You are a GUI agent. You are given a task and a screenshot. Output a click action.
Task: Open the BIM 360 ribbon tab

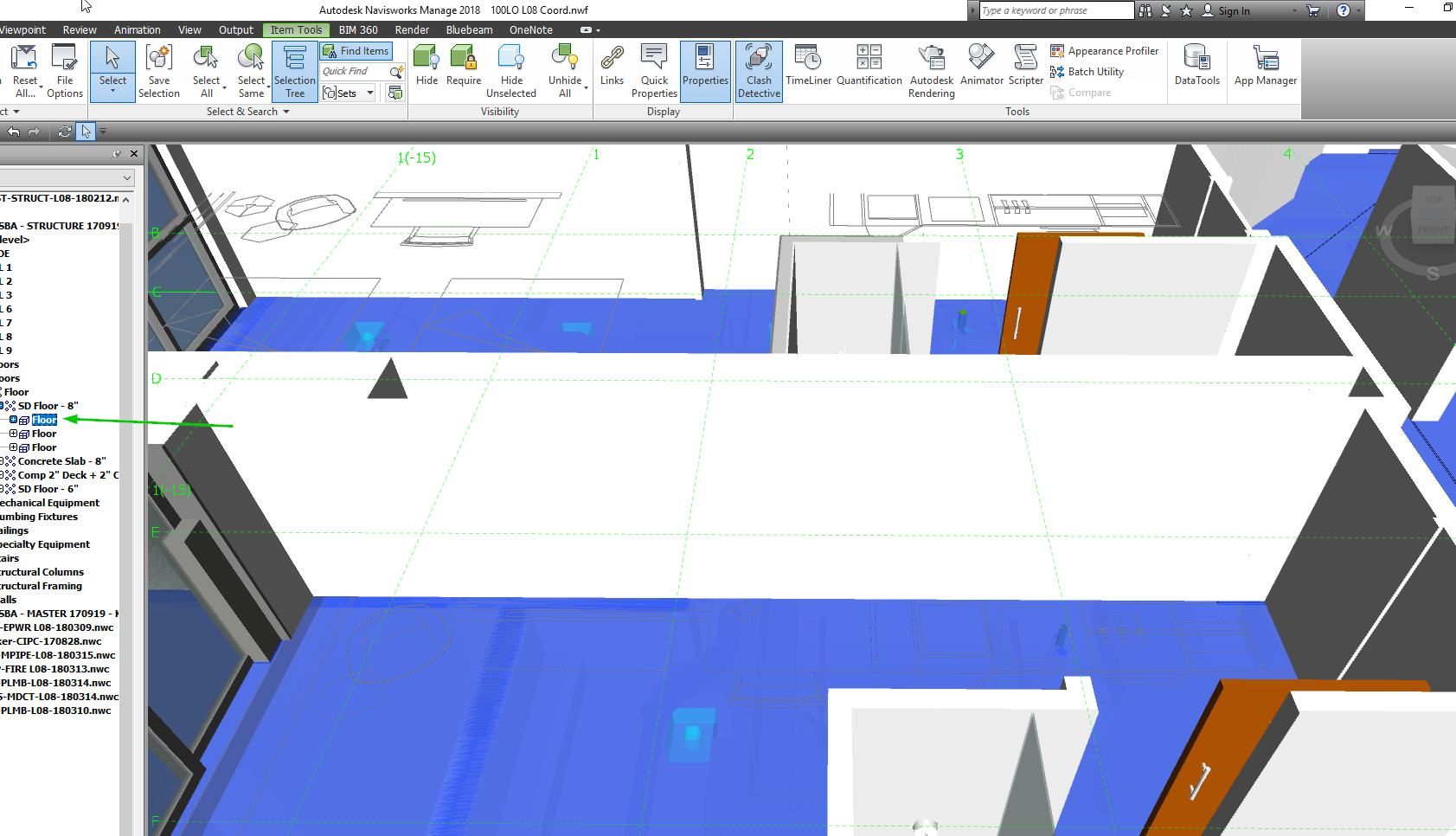point(358,29)
